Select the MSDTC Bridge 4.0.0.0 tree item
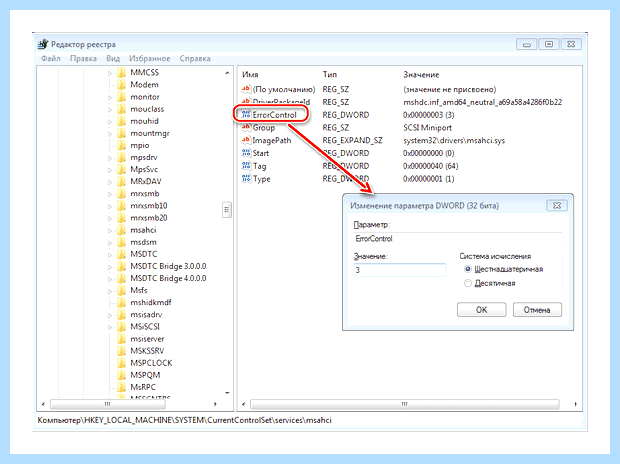This screenshot has height=464, width=620. (168, 278)
